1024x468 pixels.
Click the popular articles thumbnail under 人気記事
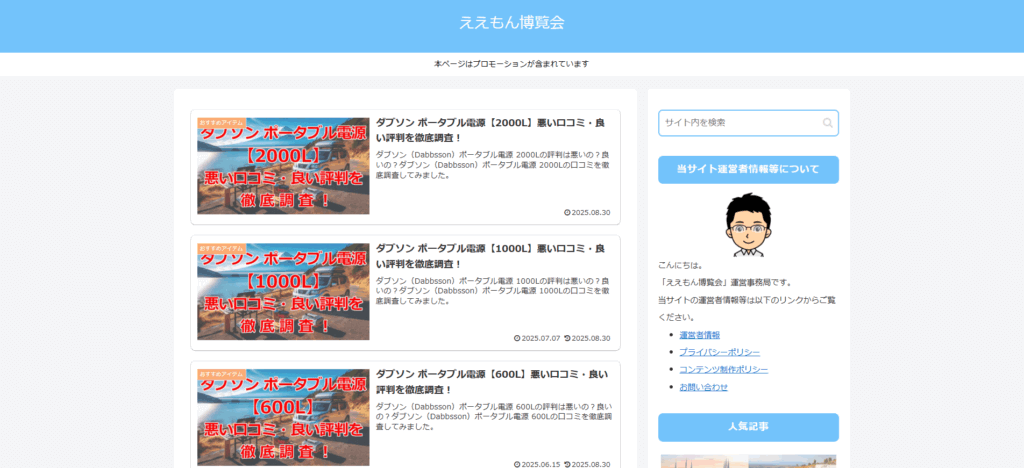(x=748, y=461)
